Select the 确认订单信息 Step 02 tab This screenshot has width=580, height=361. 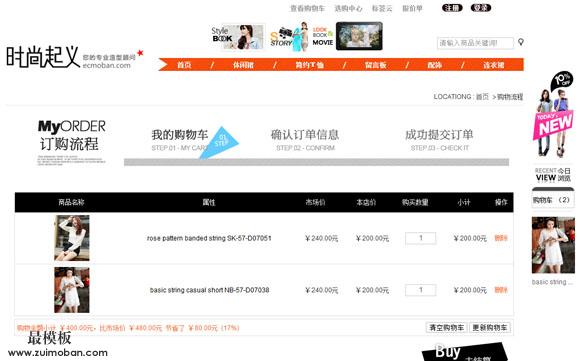click(x=305, y=140)
